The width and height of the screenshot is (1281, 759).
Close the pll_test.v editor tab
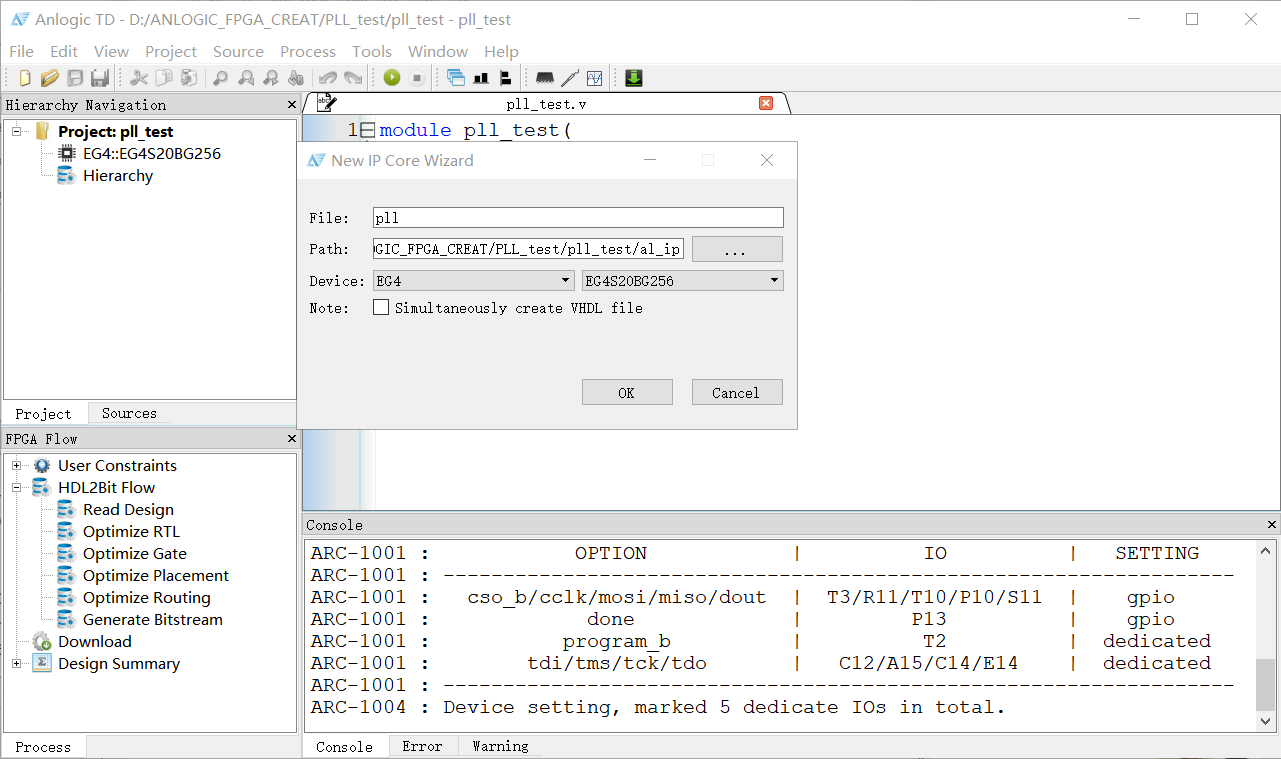click(x=766, y=103)
